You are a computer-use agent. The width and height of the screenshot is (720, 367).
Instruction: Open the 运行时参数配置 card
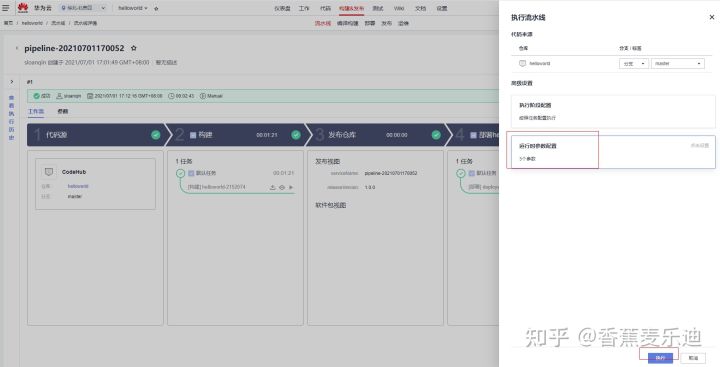coord(613,152)
